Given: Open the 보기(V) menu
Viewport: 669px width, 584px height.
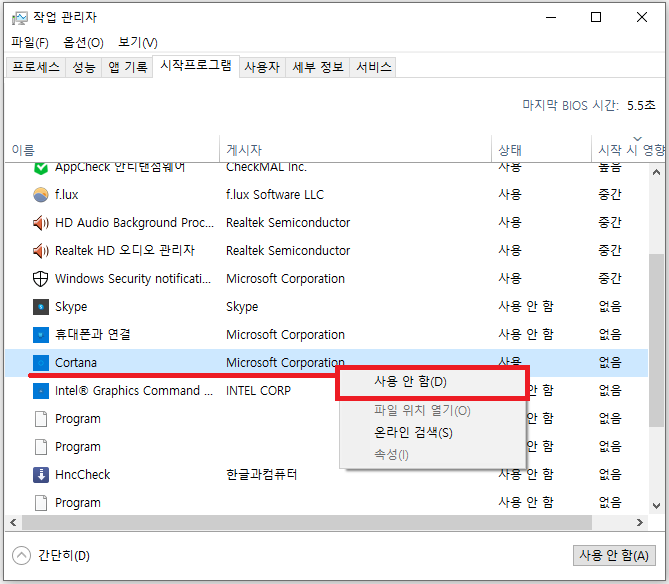Looking at the screenshot, I should tap(138, 42).
